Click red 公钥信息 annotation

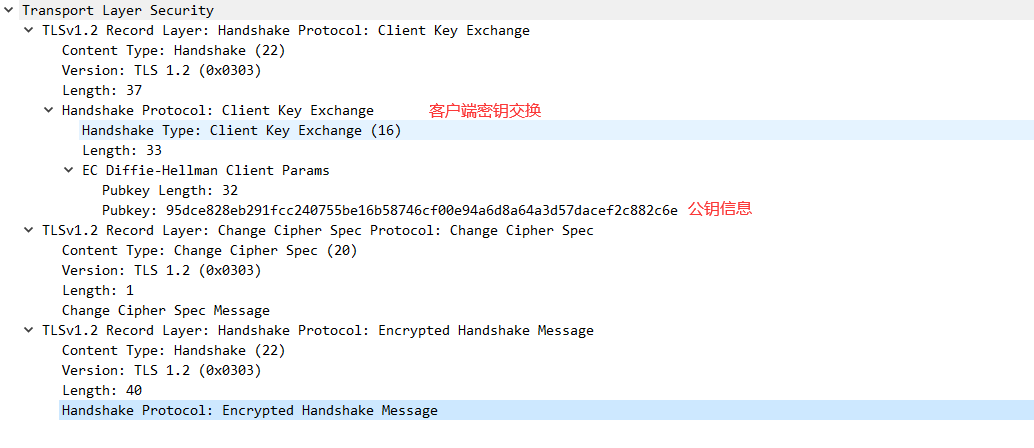coord(720,209)
